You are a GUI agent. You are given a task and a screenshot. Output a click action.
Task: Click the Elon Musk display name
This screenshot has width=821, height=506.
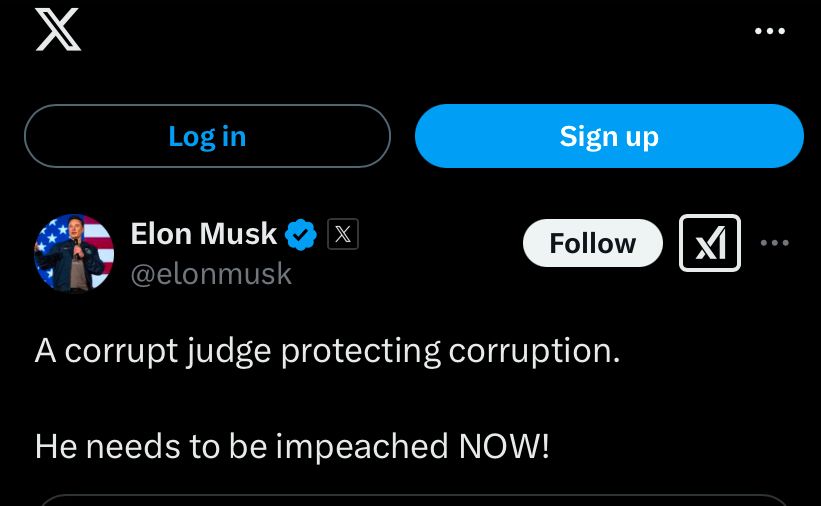[x=203, y=234]
